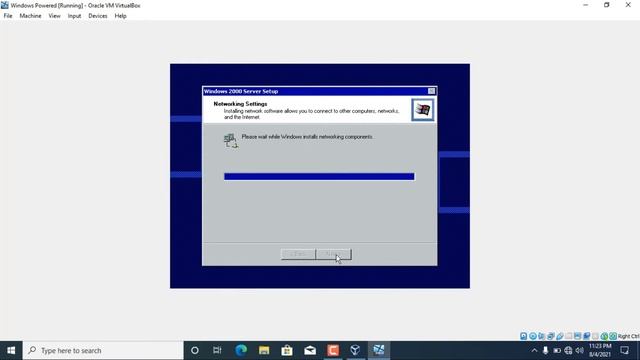Open the File menu in VirtualBox

point(8,16)
